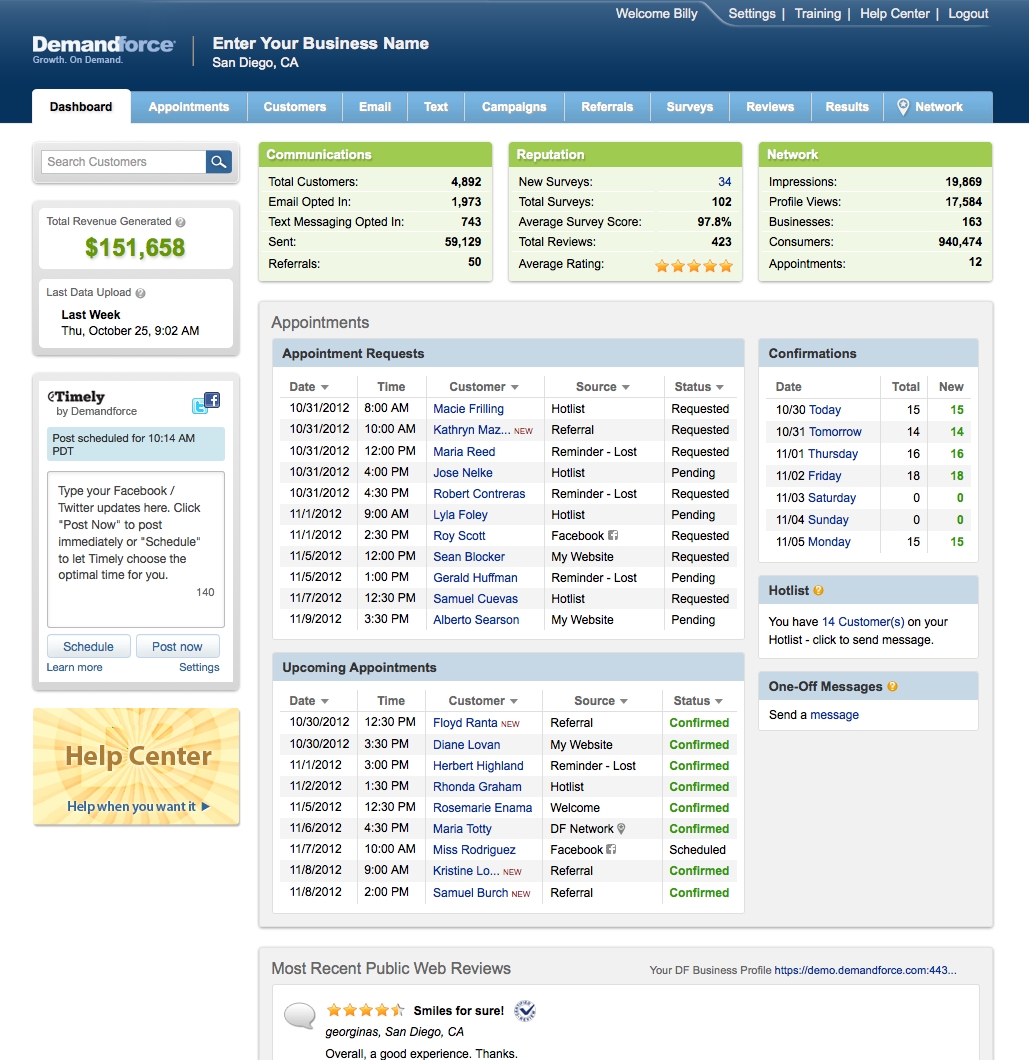Go to the Surveys tab
The height and width of the screenshot is (1060, 1029).
click(690, 107)
